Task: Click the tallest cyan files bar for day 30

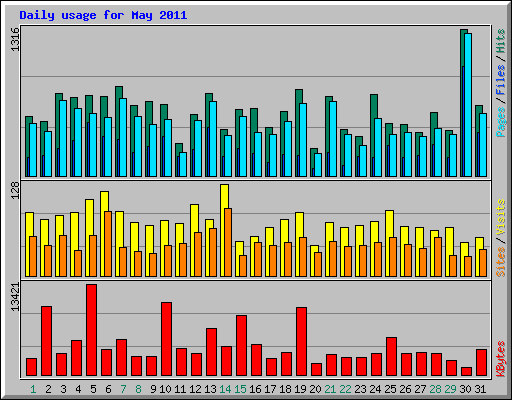Action: 468,105
